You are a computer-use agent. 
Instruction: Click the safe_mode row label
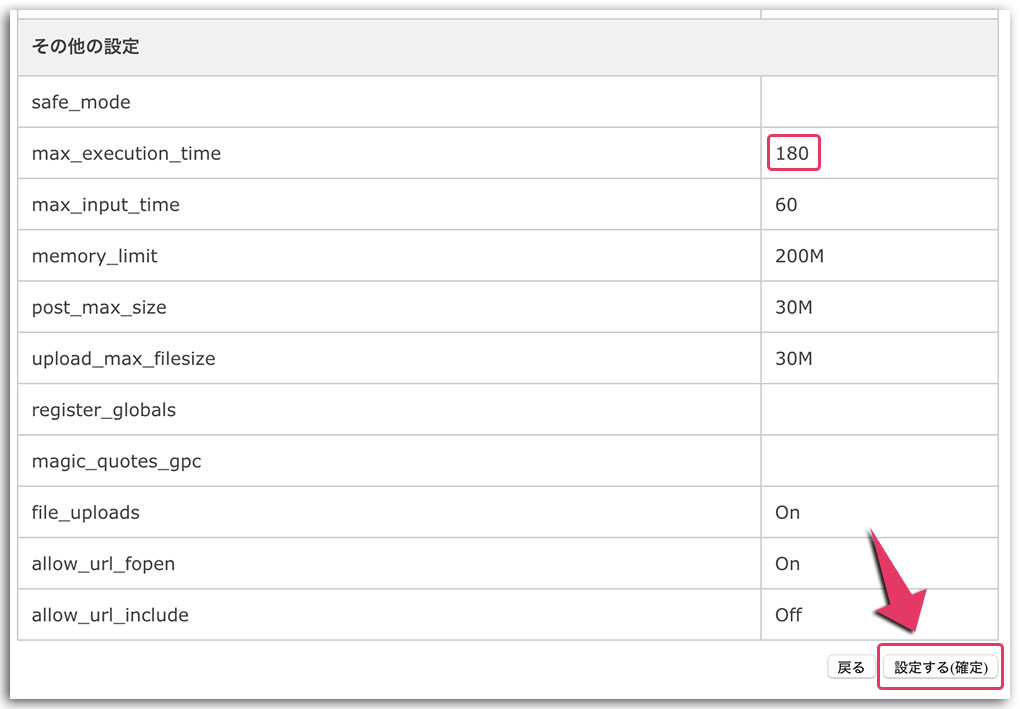coord(81,102)
